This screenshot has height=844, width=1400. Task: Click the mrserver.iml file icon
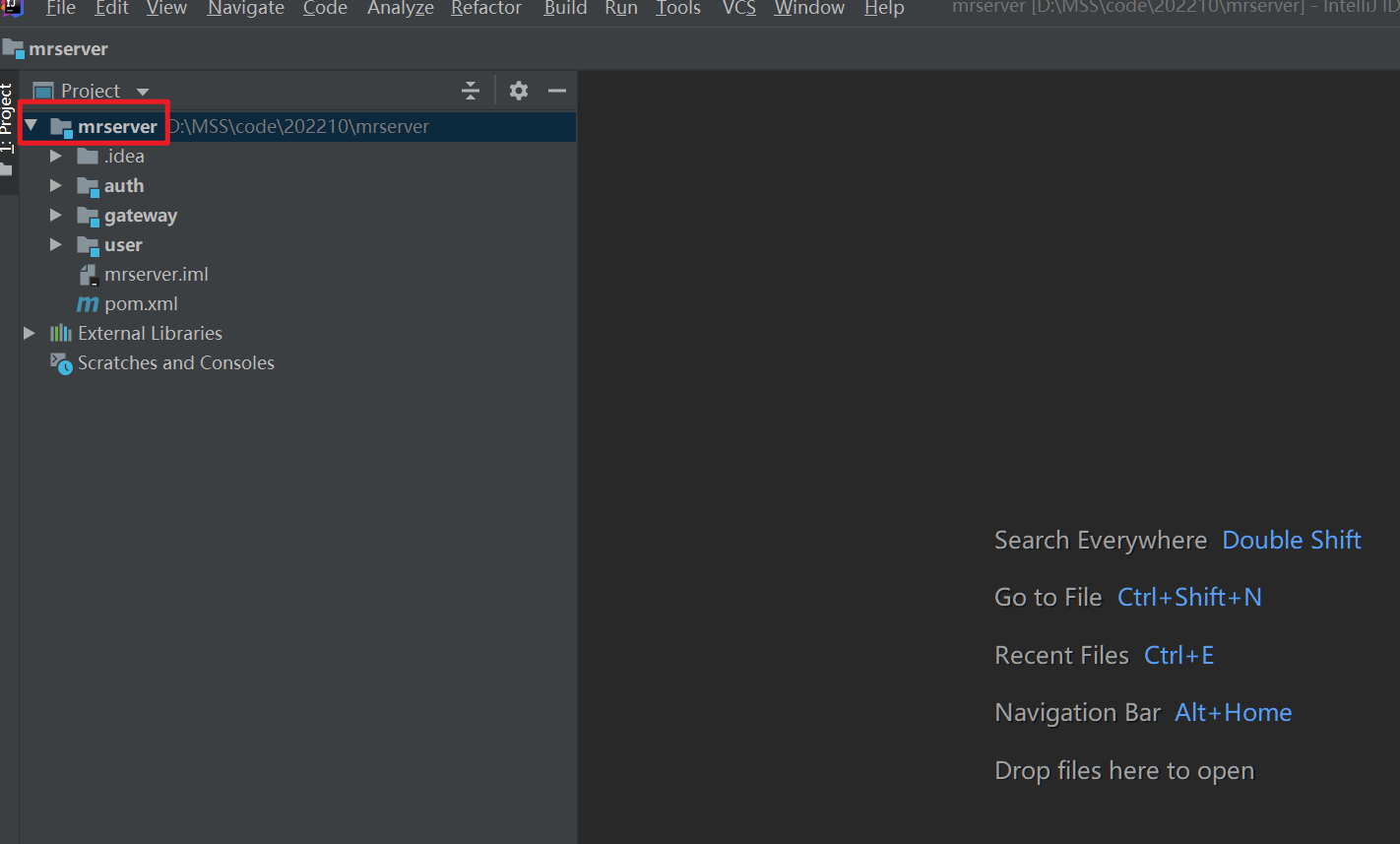89,275
